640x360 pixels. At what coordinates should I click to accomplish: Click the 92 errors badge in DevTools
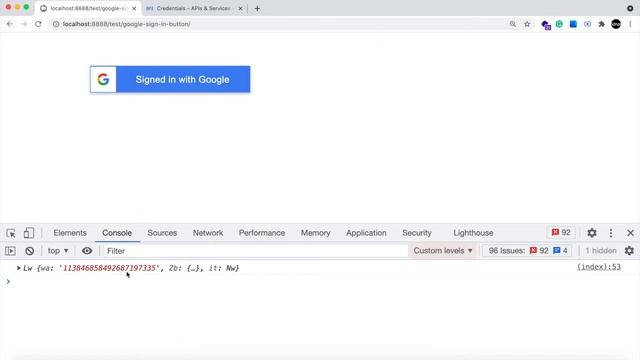[561, 232]
